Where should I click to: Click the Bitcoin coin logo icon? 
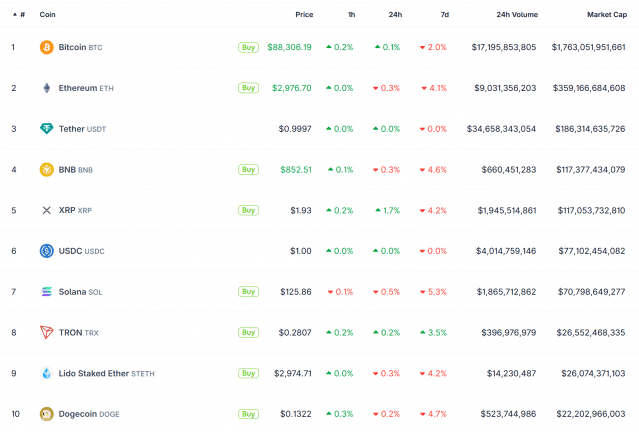(46, 47)
